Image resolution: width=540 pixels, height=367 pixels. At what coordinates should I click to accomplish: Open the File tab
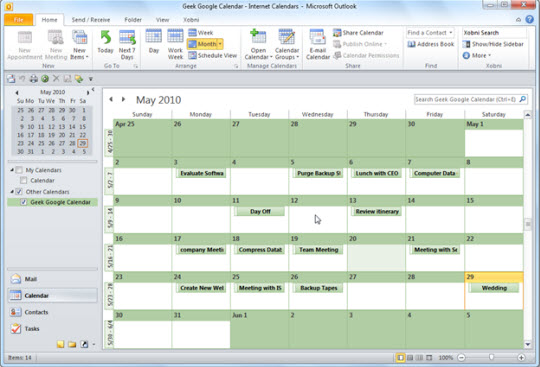(x=19, y=20)
